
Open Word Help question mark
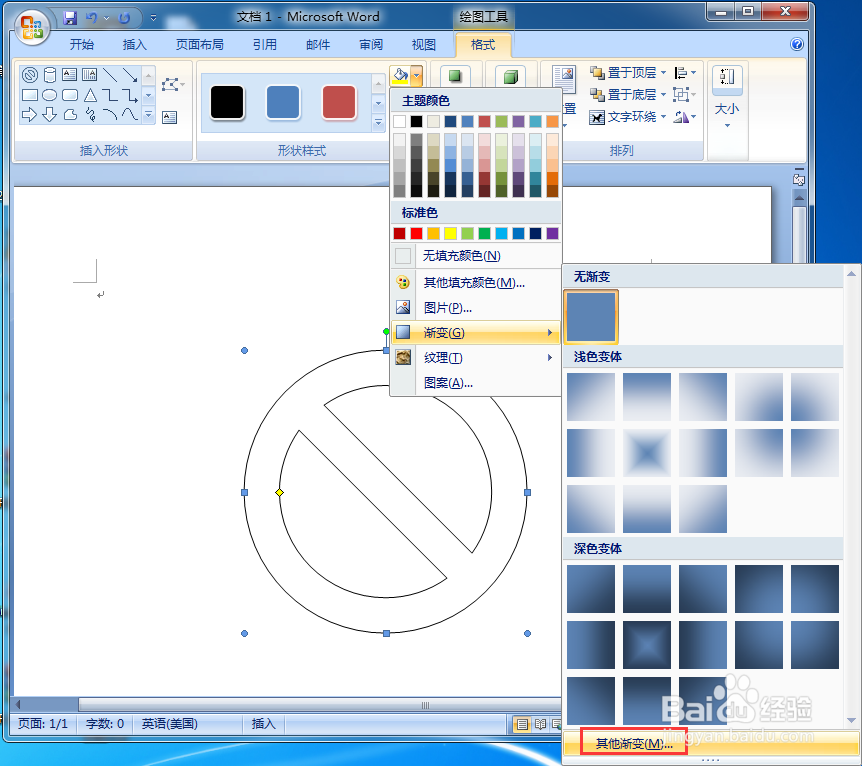797,44
